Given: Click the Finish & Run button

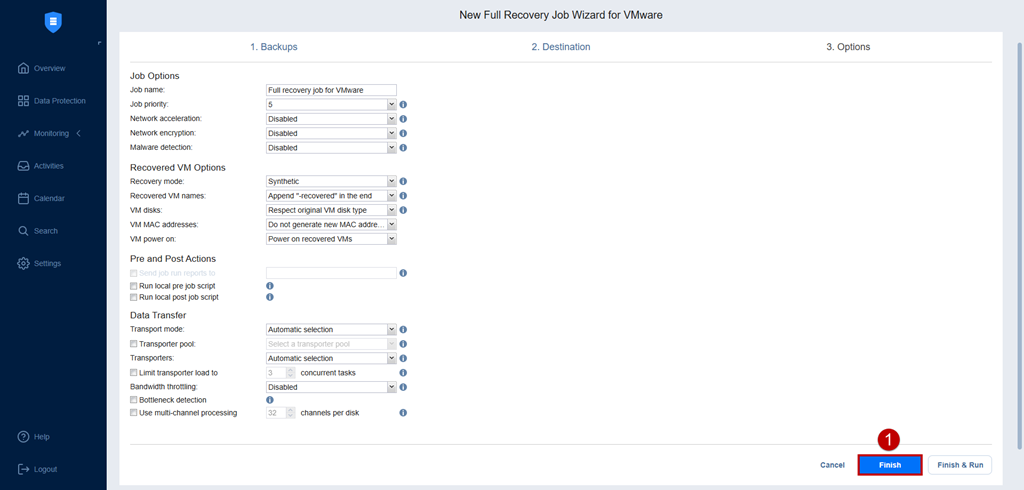Looking at the screenshot, I should (960, 465).
